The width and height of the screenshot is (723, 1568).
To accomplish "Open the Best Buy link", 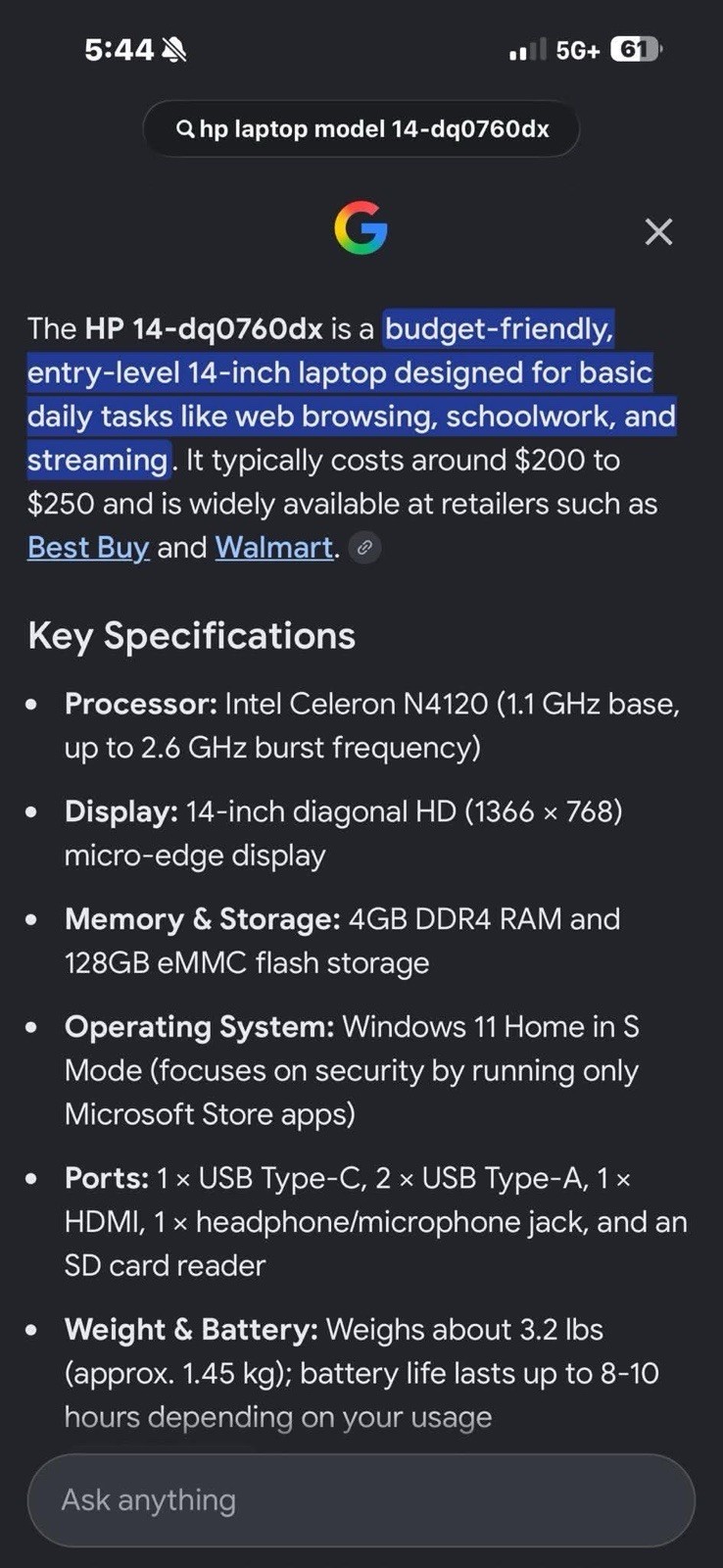I will [x=88, y=547].
